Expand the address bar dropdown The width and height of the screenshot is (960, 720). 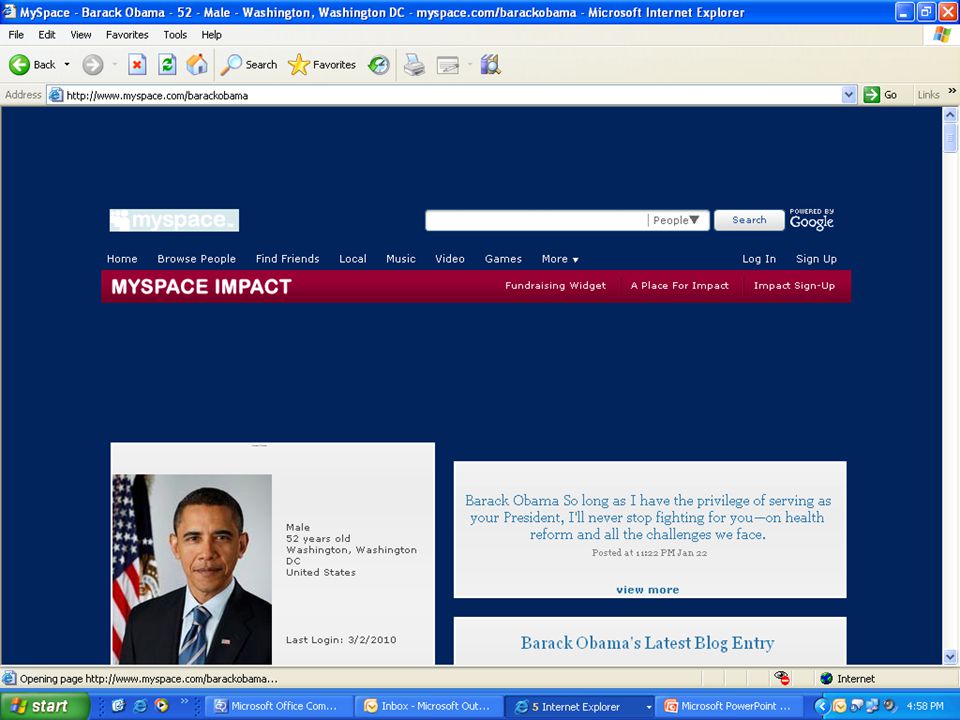coord(849,95)
